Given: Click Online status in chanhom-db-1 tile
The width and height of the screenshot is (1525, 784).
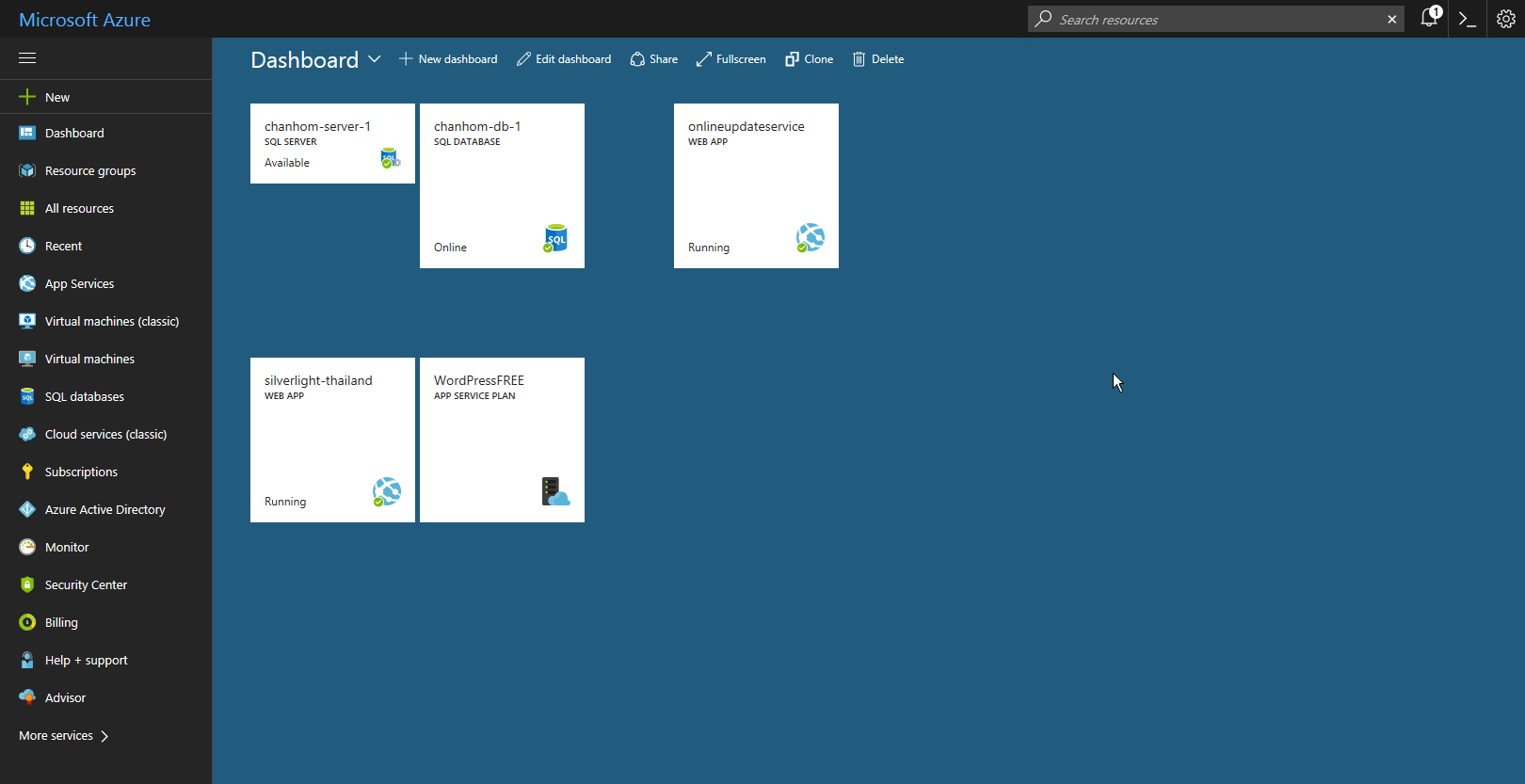Looking at the screenshot, I should (x=450, y=248).
